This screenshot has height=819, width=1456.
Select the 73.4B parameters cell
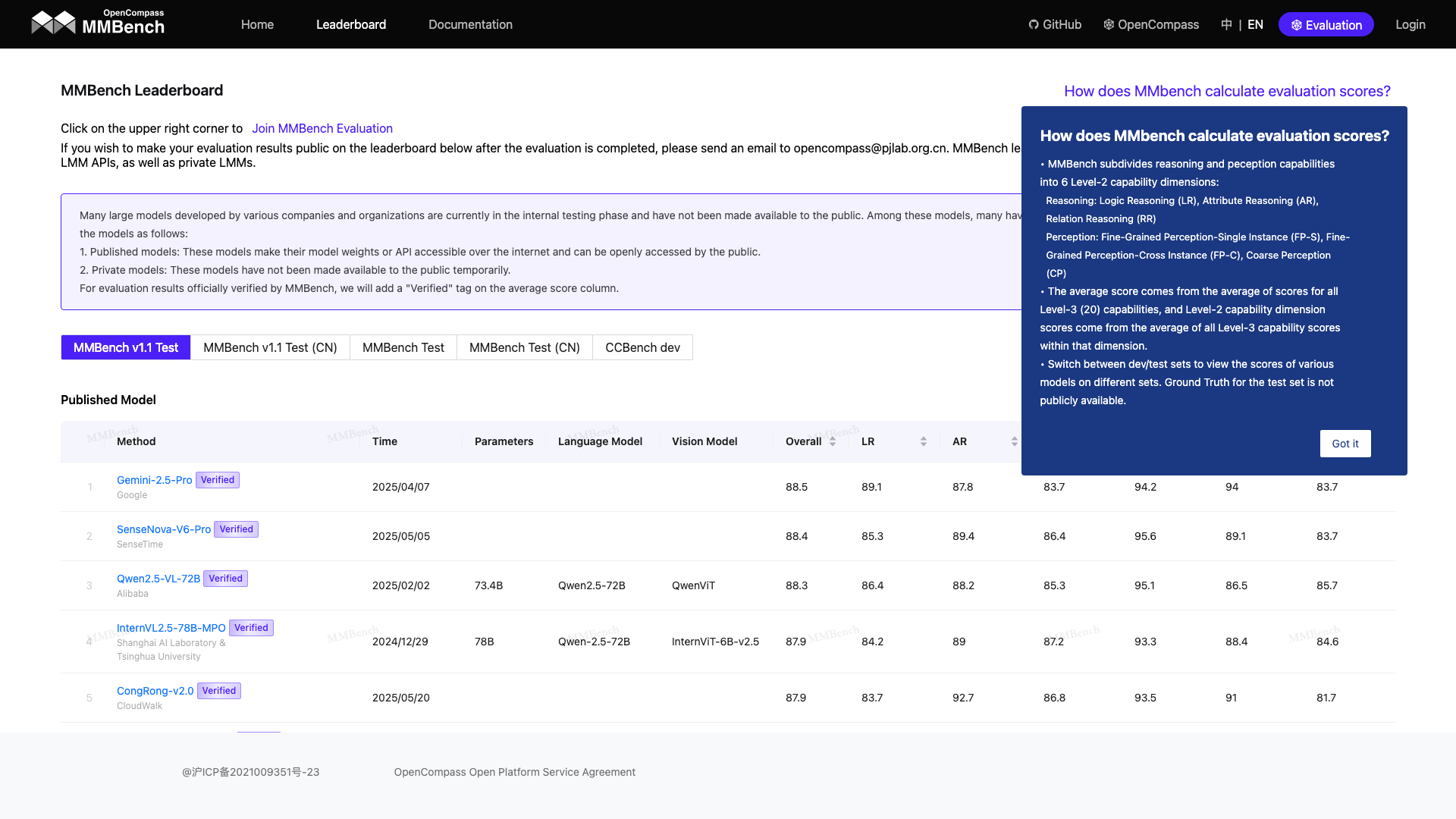pyautogui.click(x=488, y=585)
